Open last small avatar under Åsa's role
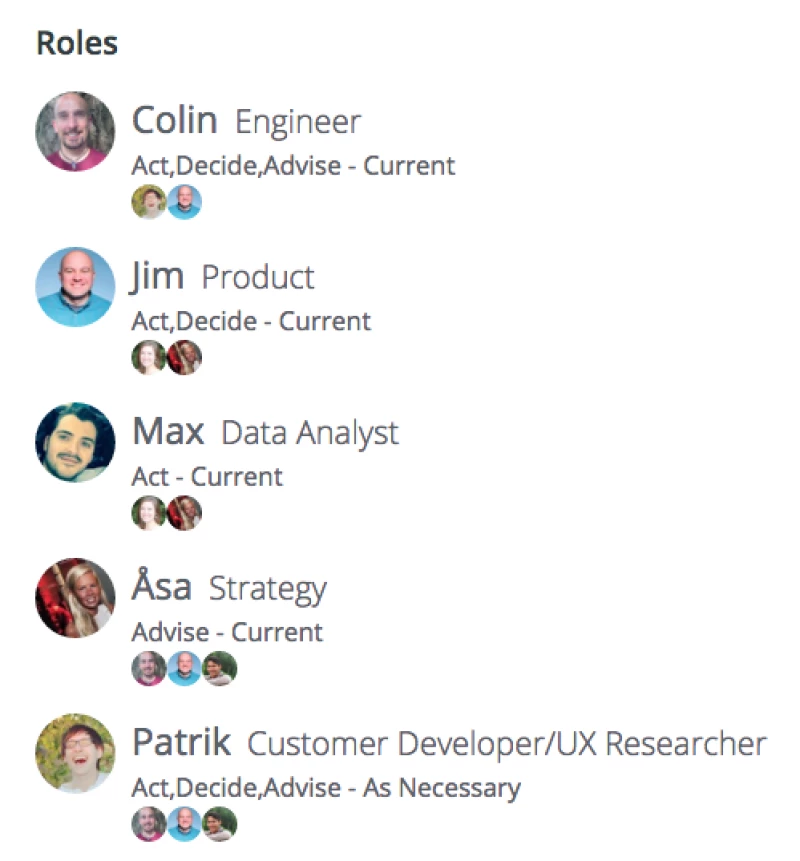The height and width of the screenshot is (861, 800). (219, 668)
